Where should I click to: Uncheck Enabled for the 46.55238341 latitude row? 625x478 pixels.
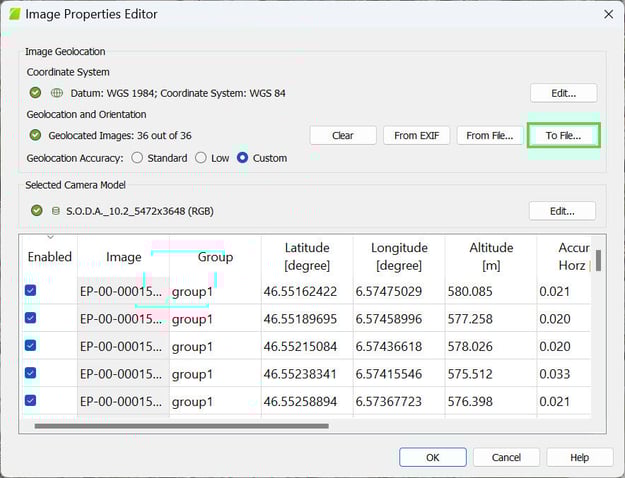tap(30, 373)
